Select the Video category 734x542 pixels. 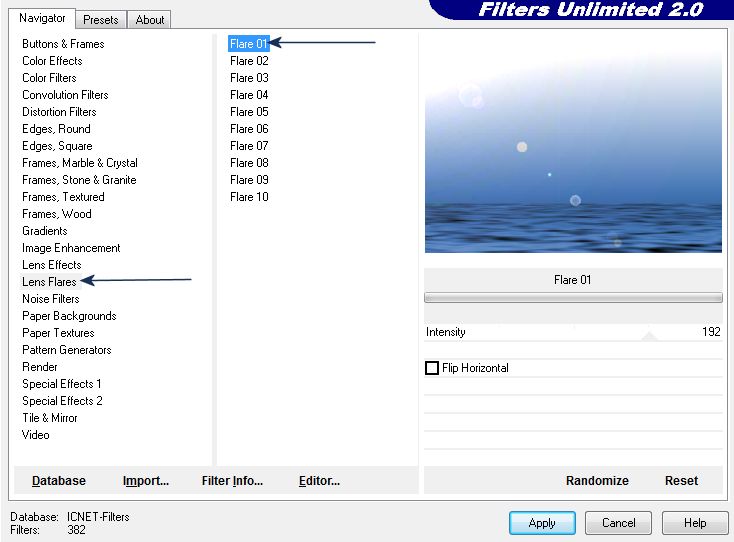point(36,435)
